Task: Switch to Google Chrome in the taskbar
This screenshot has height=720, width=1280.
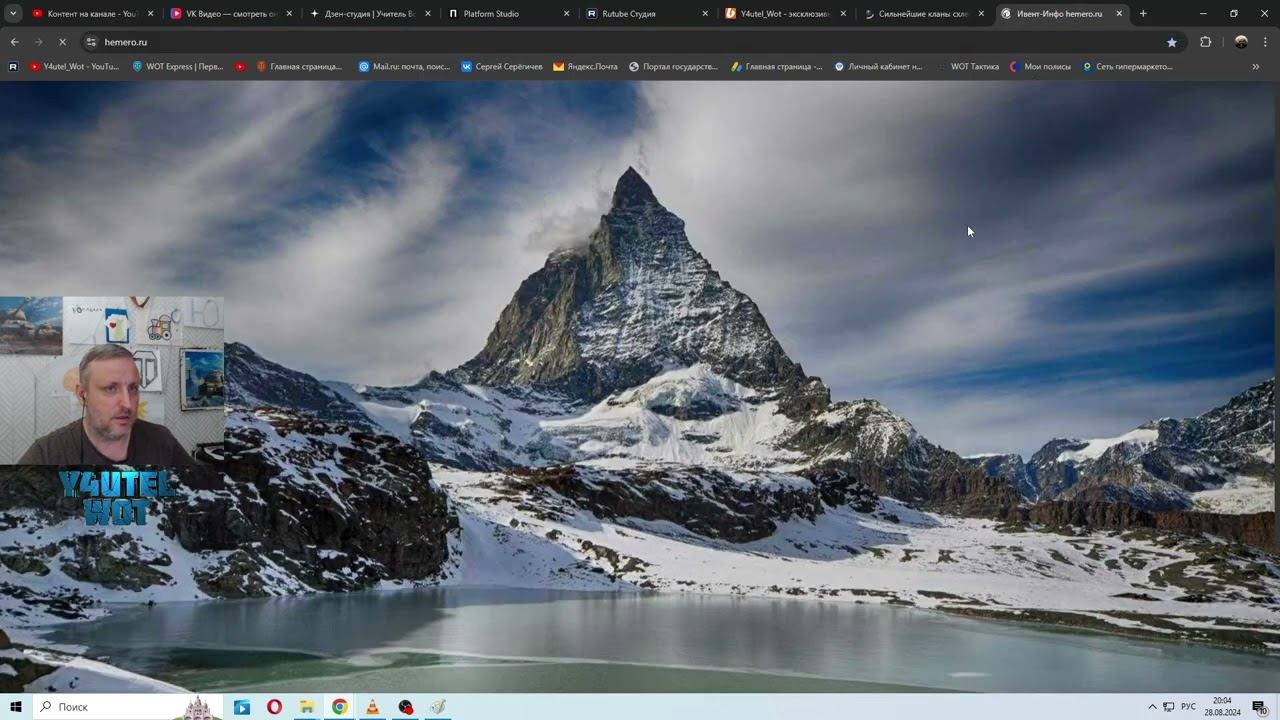Action: (340, 707)
